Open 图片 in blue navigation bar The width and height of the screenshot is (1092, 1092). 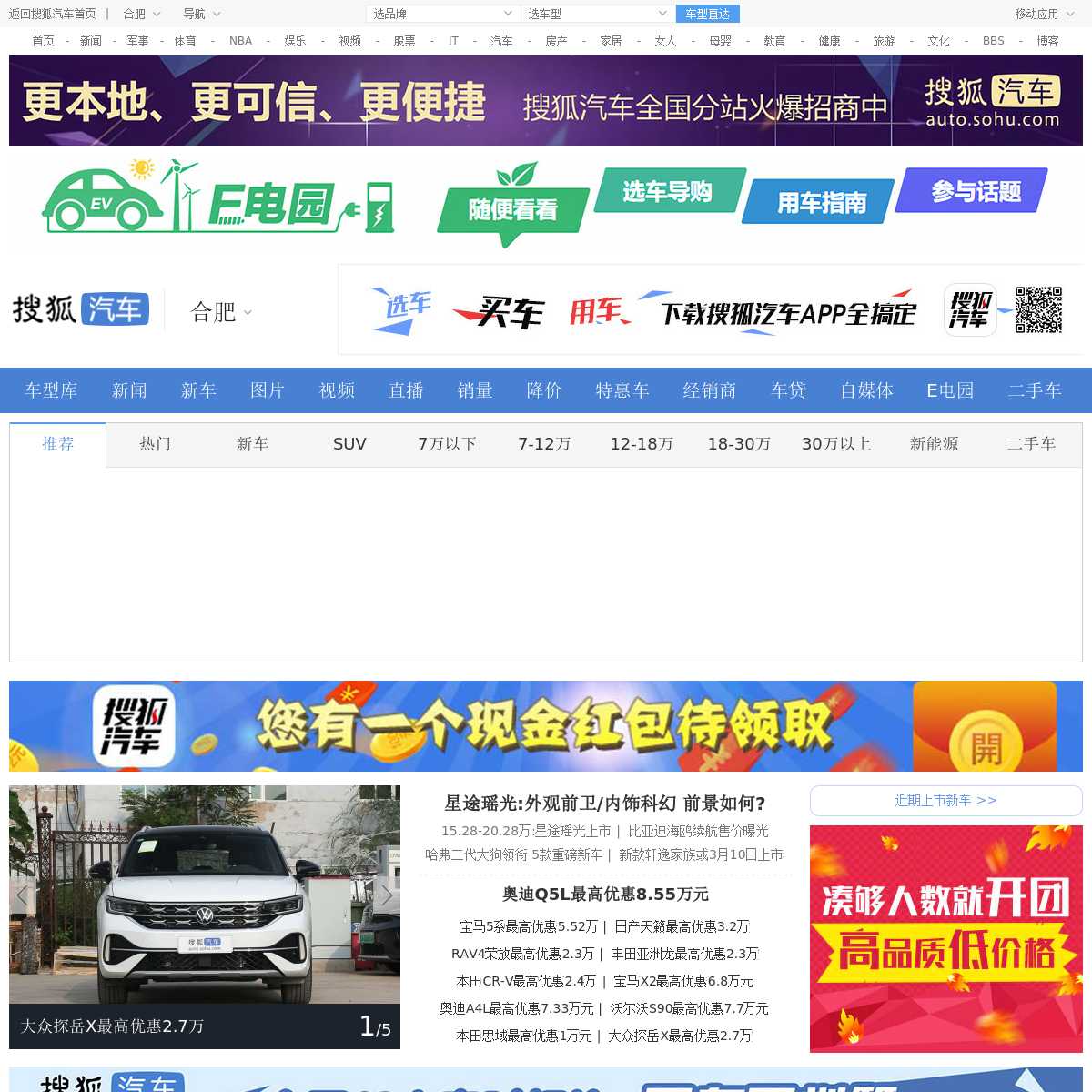[268, 390]
